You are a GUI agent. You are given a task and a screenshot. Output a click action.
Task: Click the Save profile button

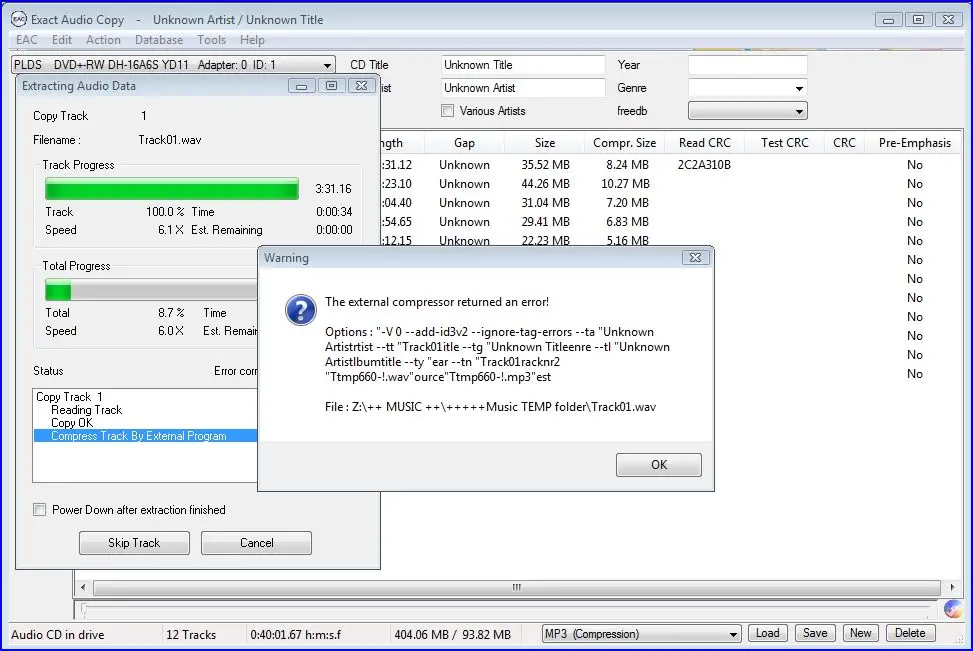point(815,633)
